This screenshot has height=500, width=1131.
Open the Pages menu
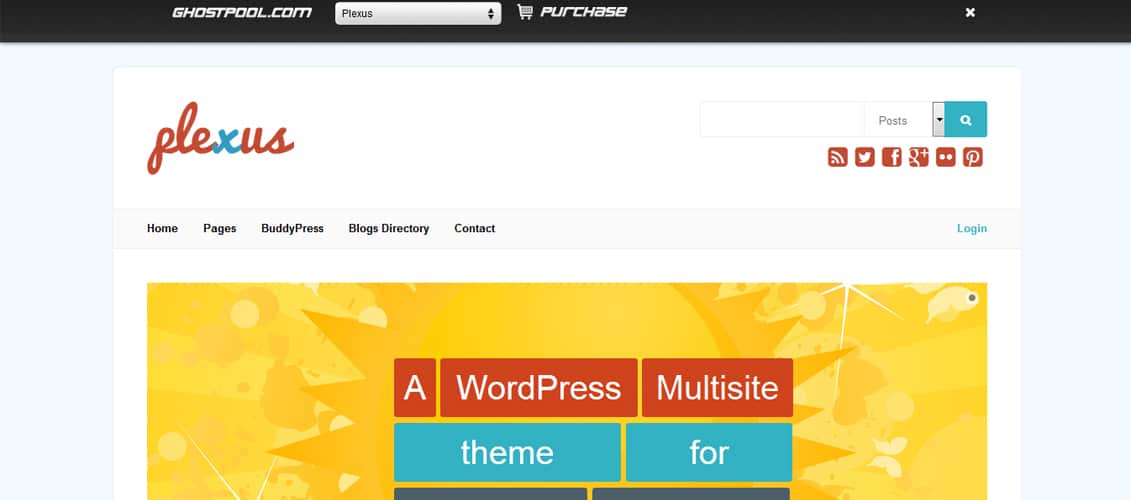pyautogui.click(x=219, y=228)
